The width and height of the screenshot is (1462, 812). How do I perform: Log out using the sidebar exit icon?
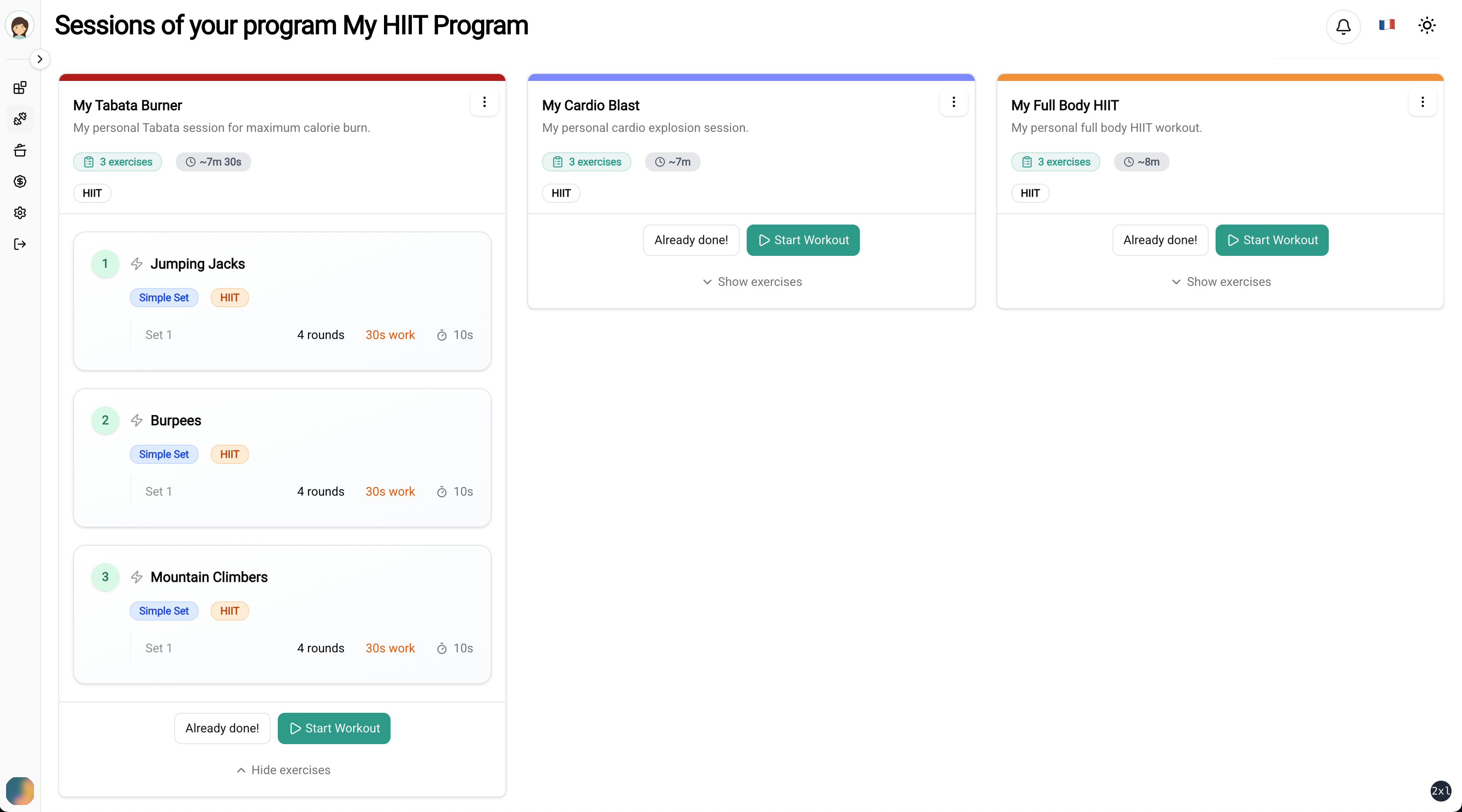[x=20, y=244]
